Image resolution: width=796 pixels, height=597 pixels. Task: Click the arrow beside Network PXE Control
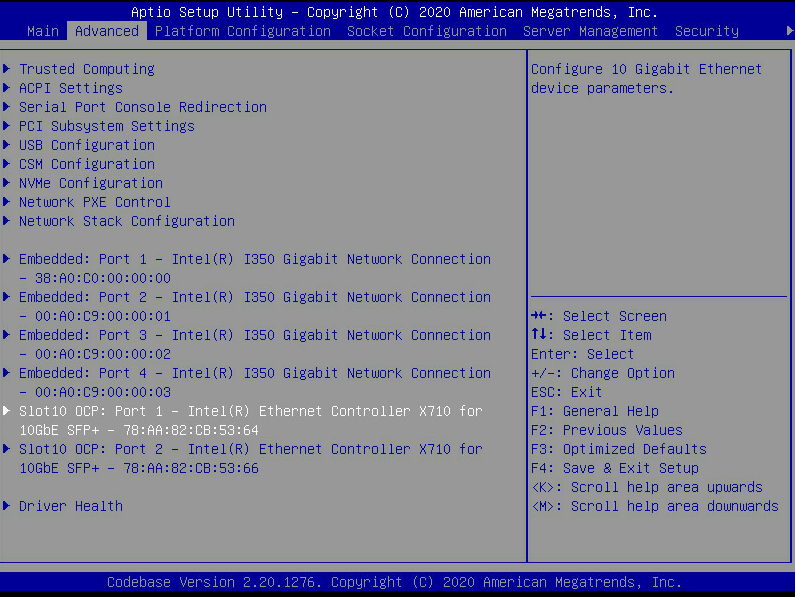tap(7, 202)
